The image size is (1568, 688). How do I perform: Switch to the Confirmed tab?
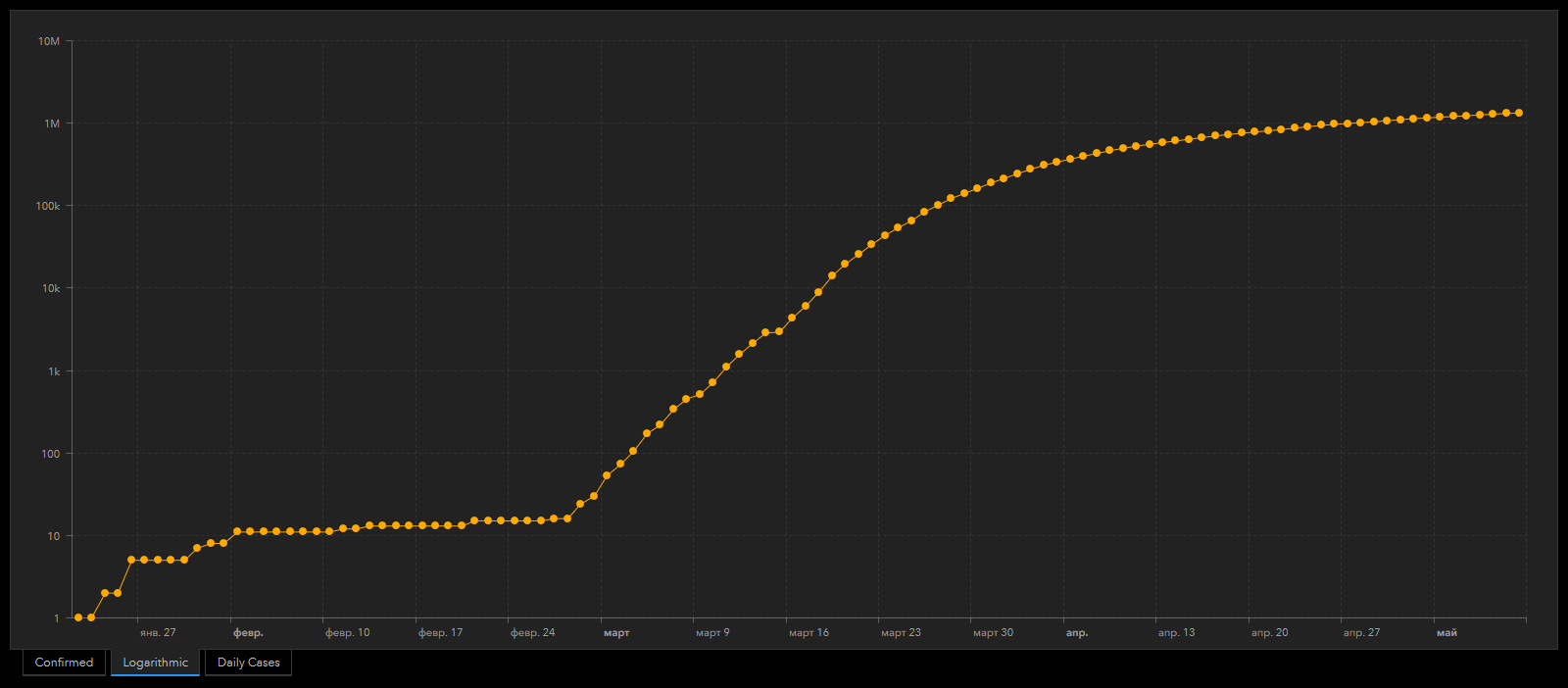point(64,663)
